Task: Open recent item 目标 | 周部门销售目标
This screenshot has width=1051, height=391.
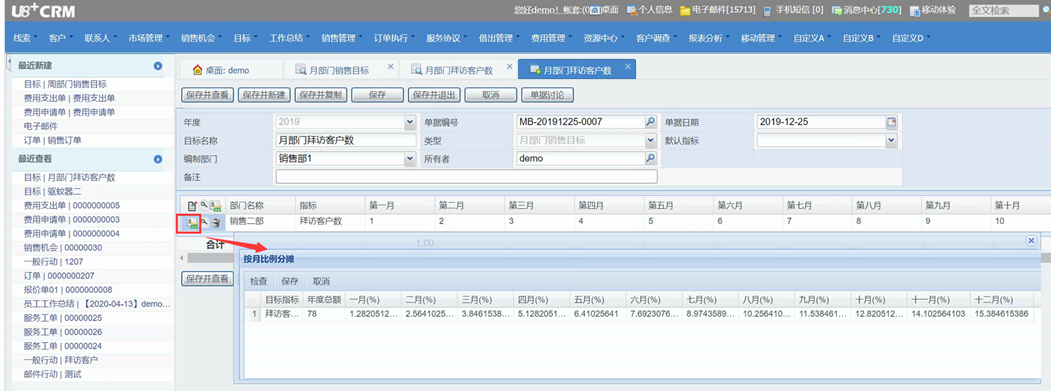Action: click(65, 84)
